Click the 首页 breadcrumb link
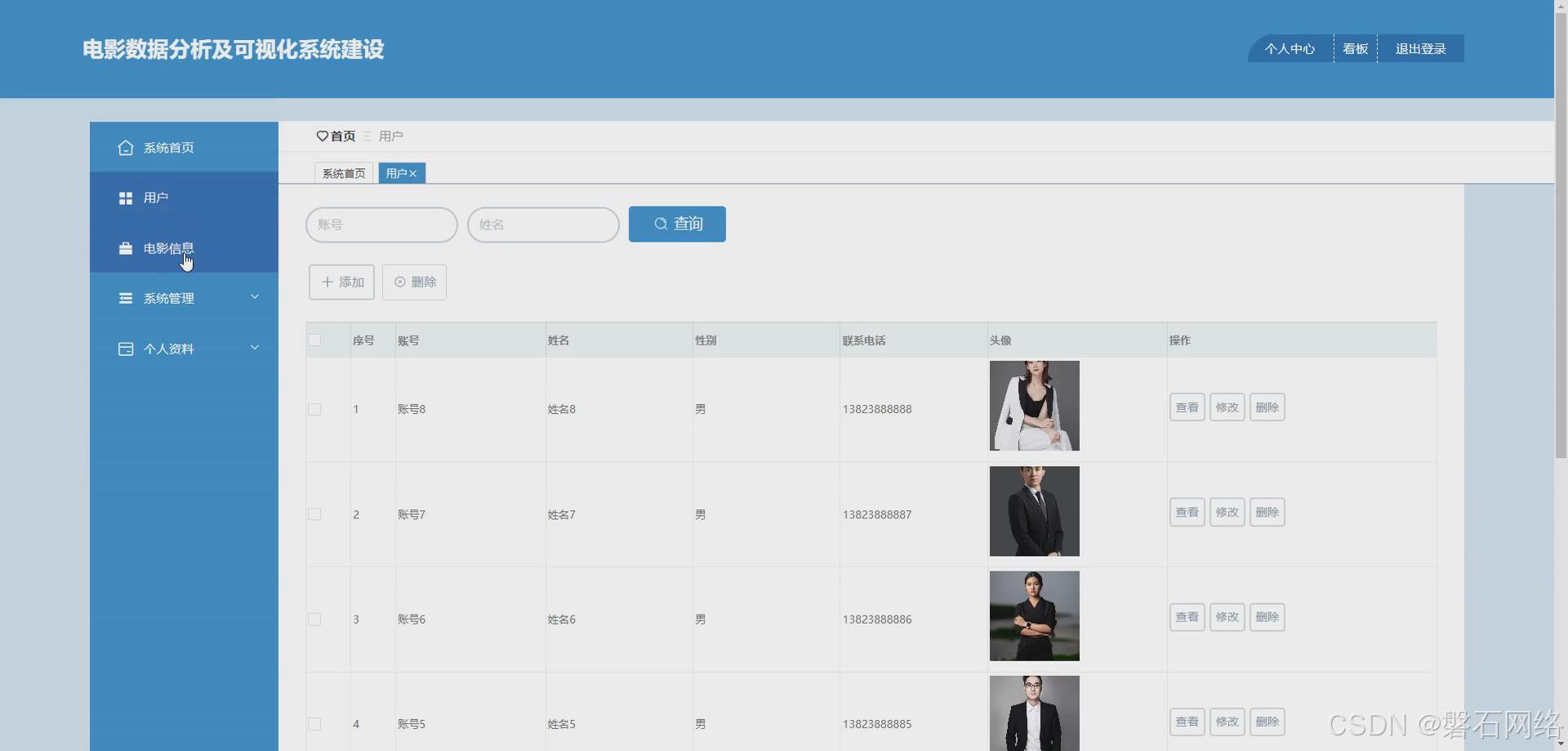 [x=343, y=136]
